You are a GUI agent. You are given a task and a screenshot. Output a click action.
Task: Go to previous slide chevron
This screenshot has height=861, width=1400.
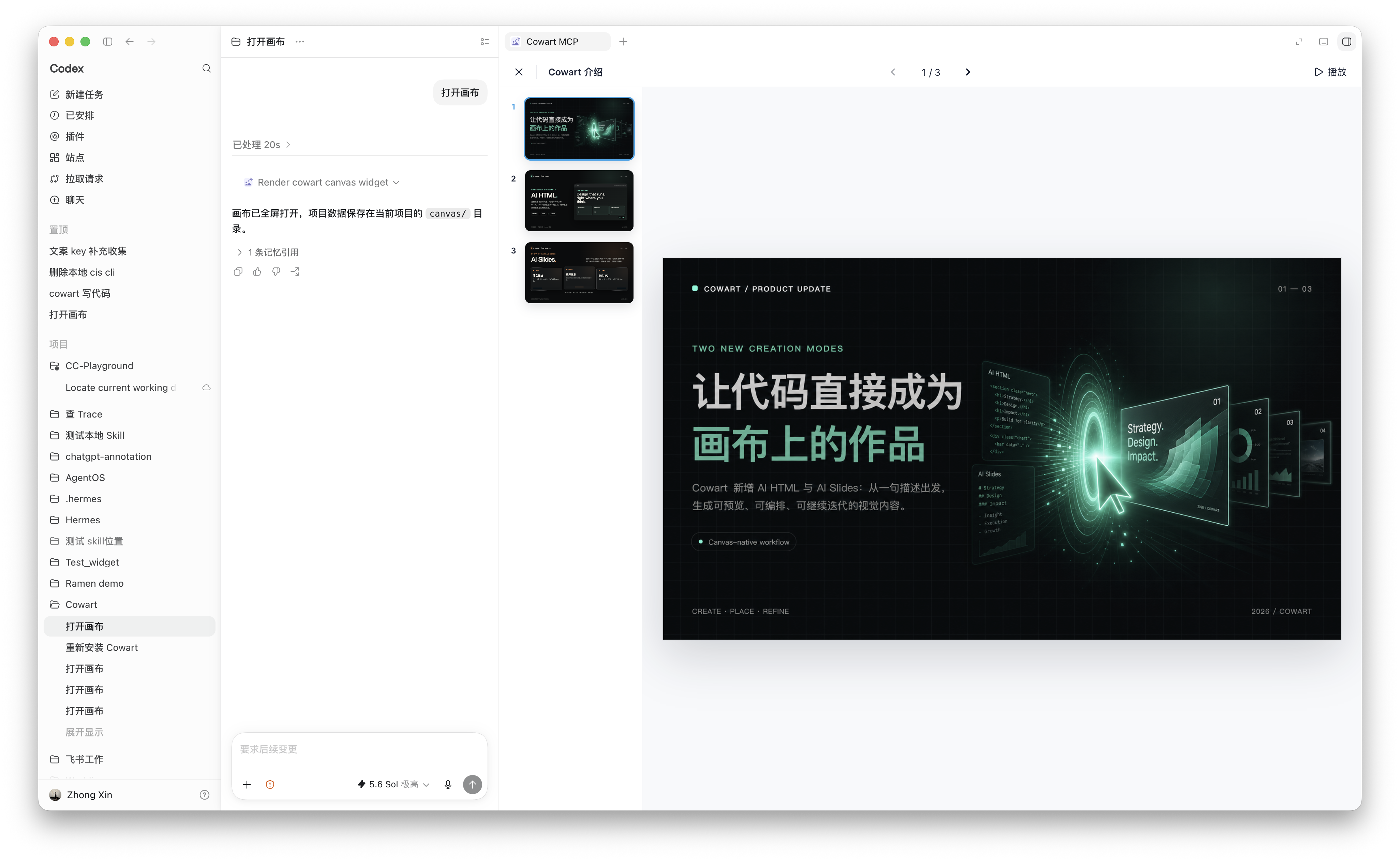pyautogui.click(x=893, y=72)
